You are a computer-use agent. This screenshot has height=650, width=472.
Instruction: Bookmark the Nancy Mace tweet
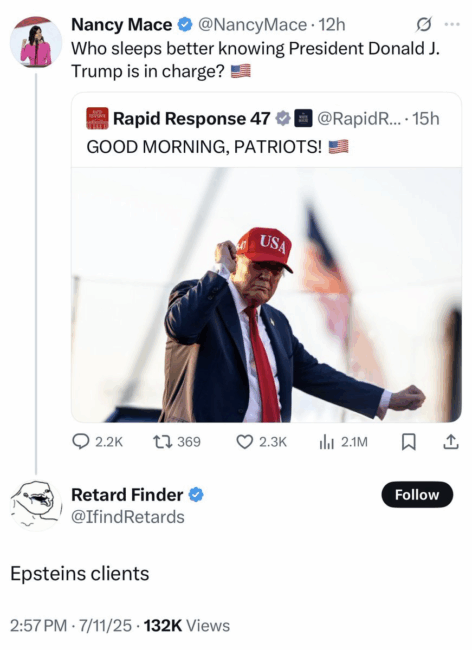click(409, 442)
